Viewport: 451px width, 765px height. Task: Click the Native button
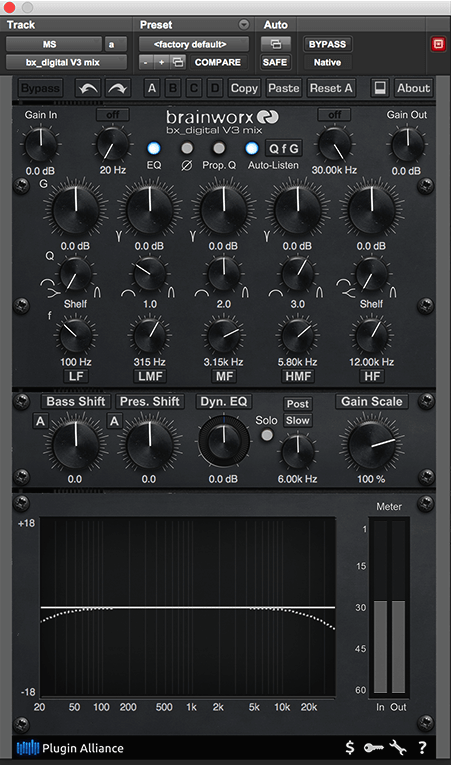tap(328, 62)
